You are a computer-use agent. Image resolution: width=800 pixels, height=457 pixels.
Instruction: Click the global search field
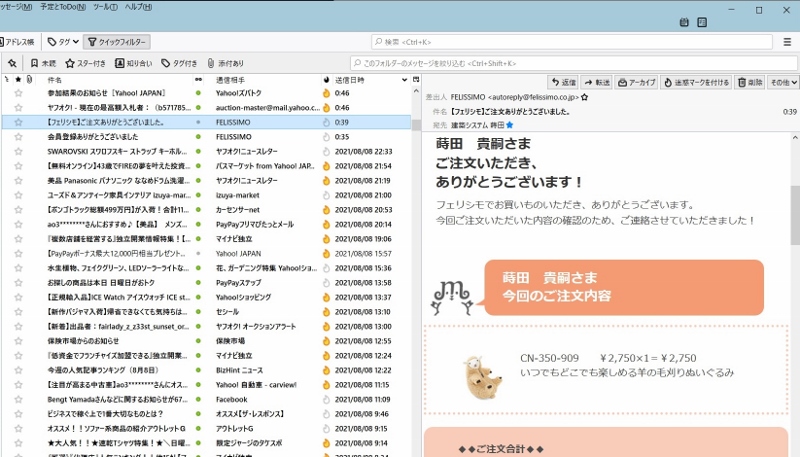tap(571, 42)
